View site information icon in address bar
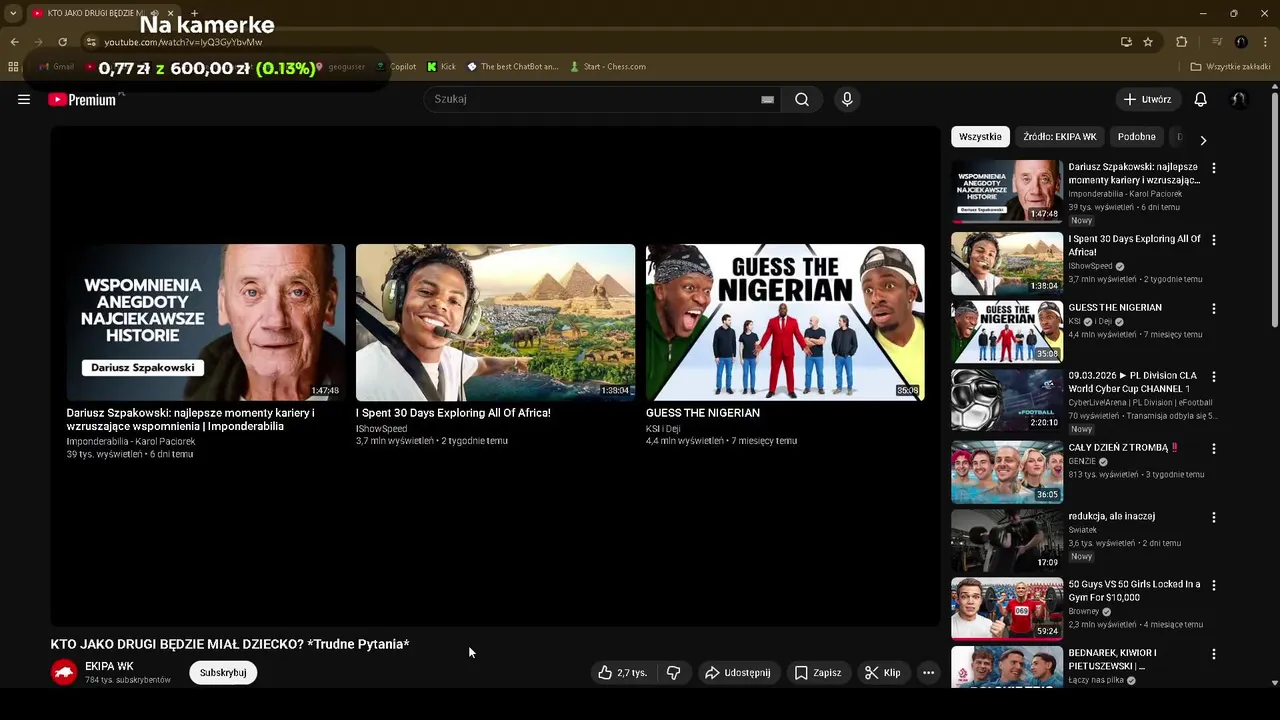 (91, 42)
